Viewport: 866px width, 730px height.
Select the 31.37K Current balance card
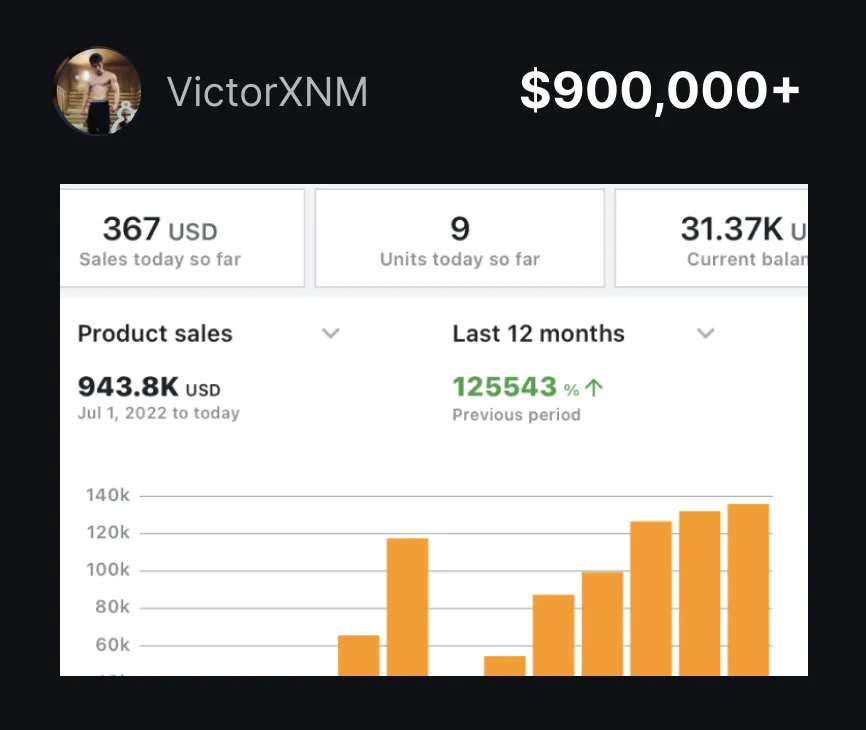[710, 238]
